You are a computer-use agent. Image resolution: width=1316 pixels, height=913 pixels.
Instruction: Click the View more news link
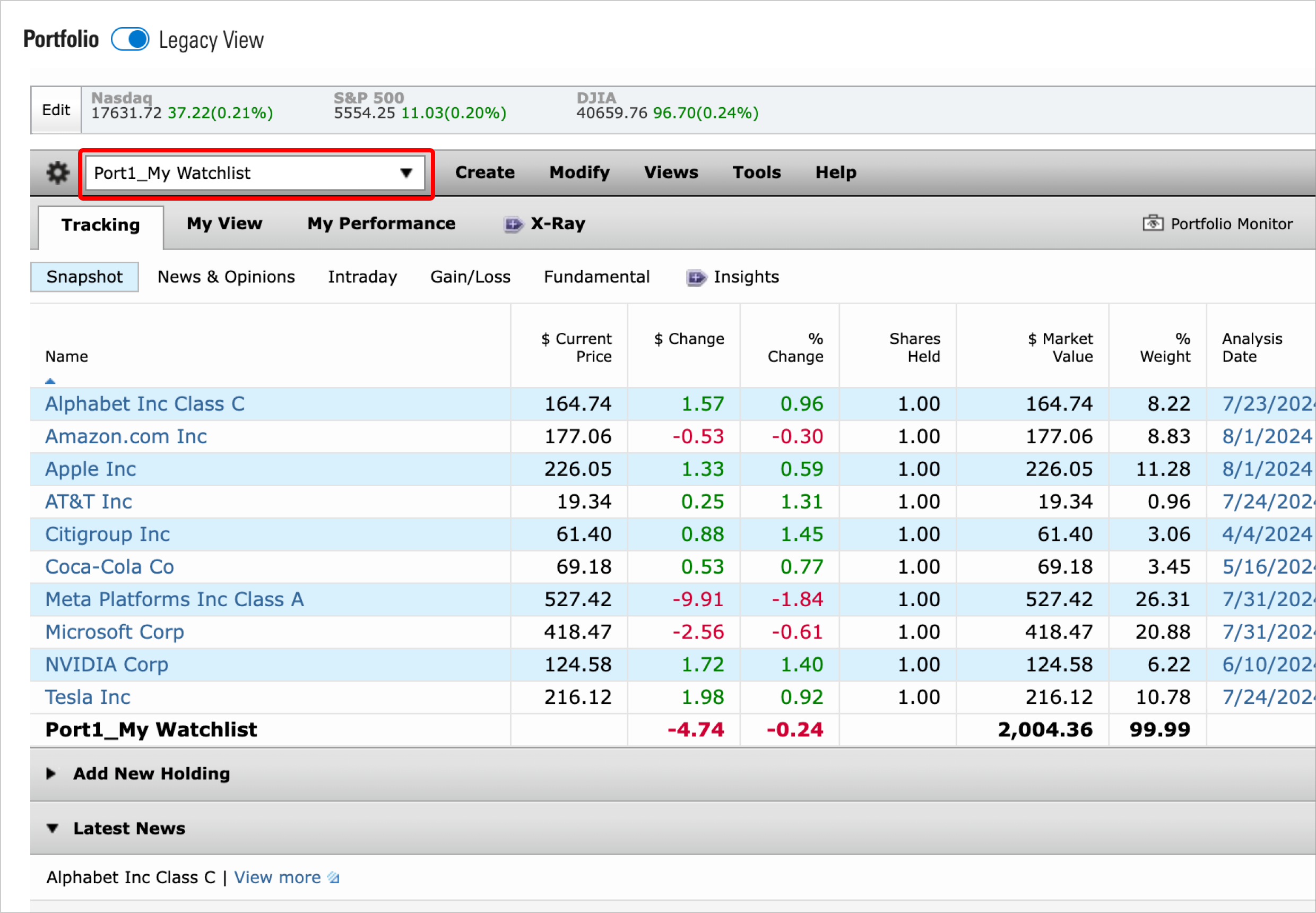point(278,877)
